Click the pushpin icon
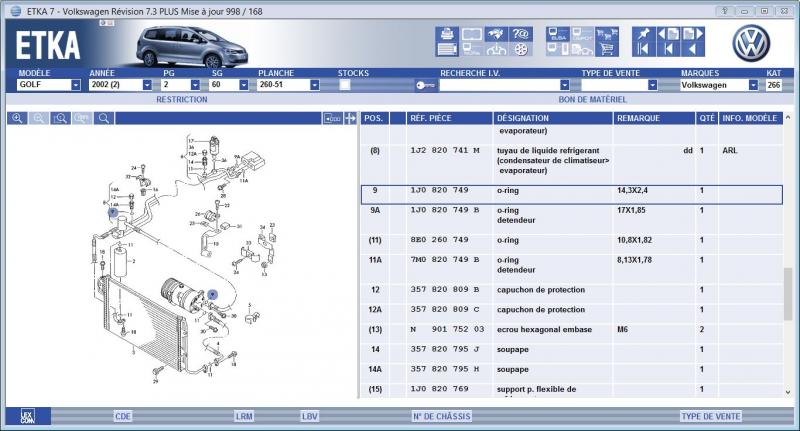Viewport: 800px width, 431px height. coord(643,34)
